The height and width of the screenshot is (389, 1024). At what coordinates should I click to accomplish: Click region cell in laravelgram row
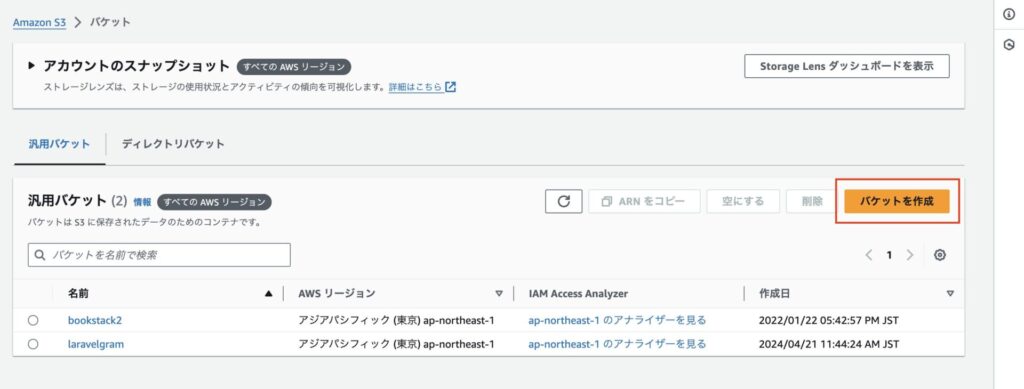[x=396, y=344]
